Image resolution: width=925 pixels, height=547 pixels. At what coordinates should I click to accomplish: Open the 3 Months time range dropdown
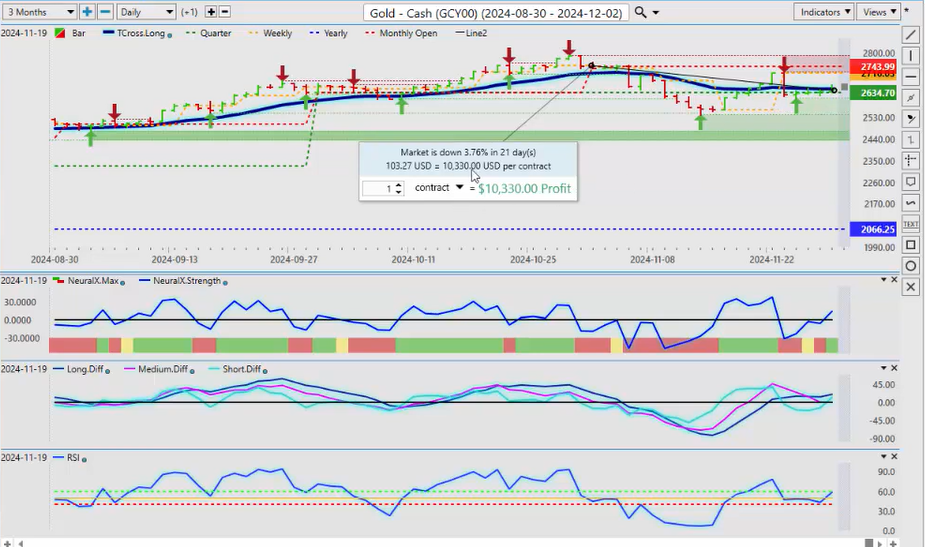click(40, 12)
